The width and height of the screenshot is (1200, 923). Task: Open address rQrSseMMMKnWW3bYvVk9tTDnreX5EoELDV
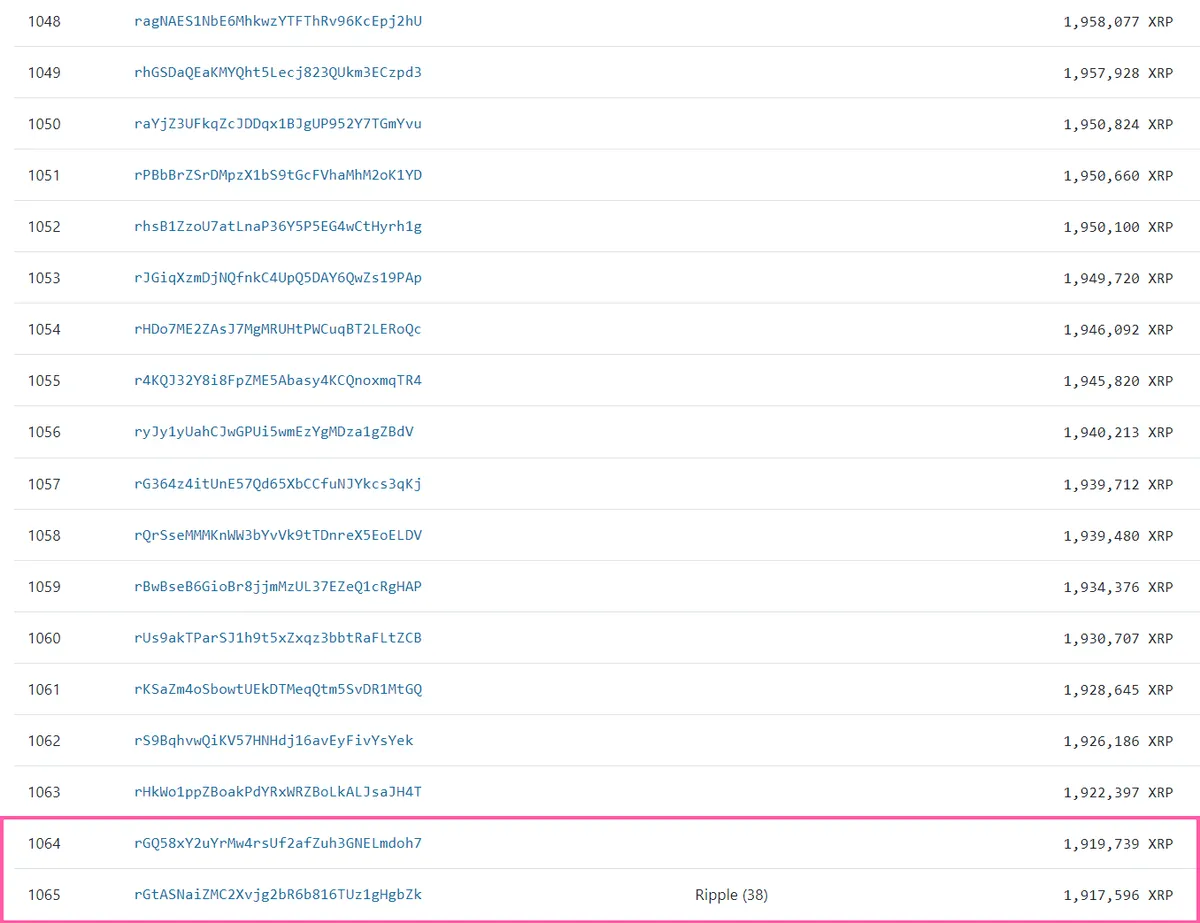(x=278, y=535)
